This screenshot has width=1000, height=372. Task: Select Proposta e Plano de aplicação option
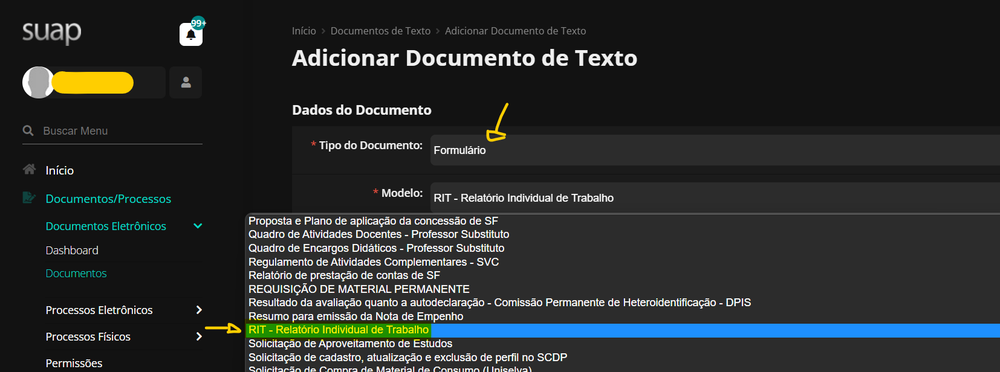(622, 221)
